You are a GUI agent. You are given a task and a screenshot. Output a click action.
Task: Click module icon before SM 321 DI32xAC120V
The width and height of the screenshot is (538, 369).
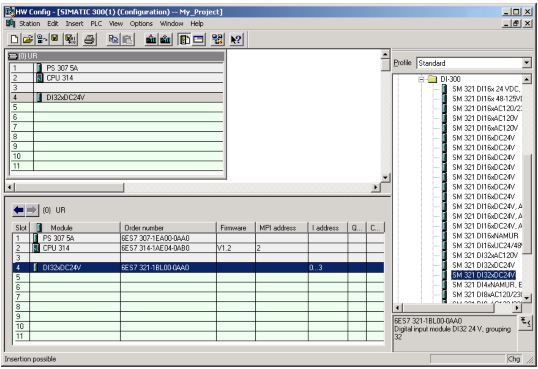tap(445, 255)
